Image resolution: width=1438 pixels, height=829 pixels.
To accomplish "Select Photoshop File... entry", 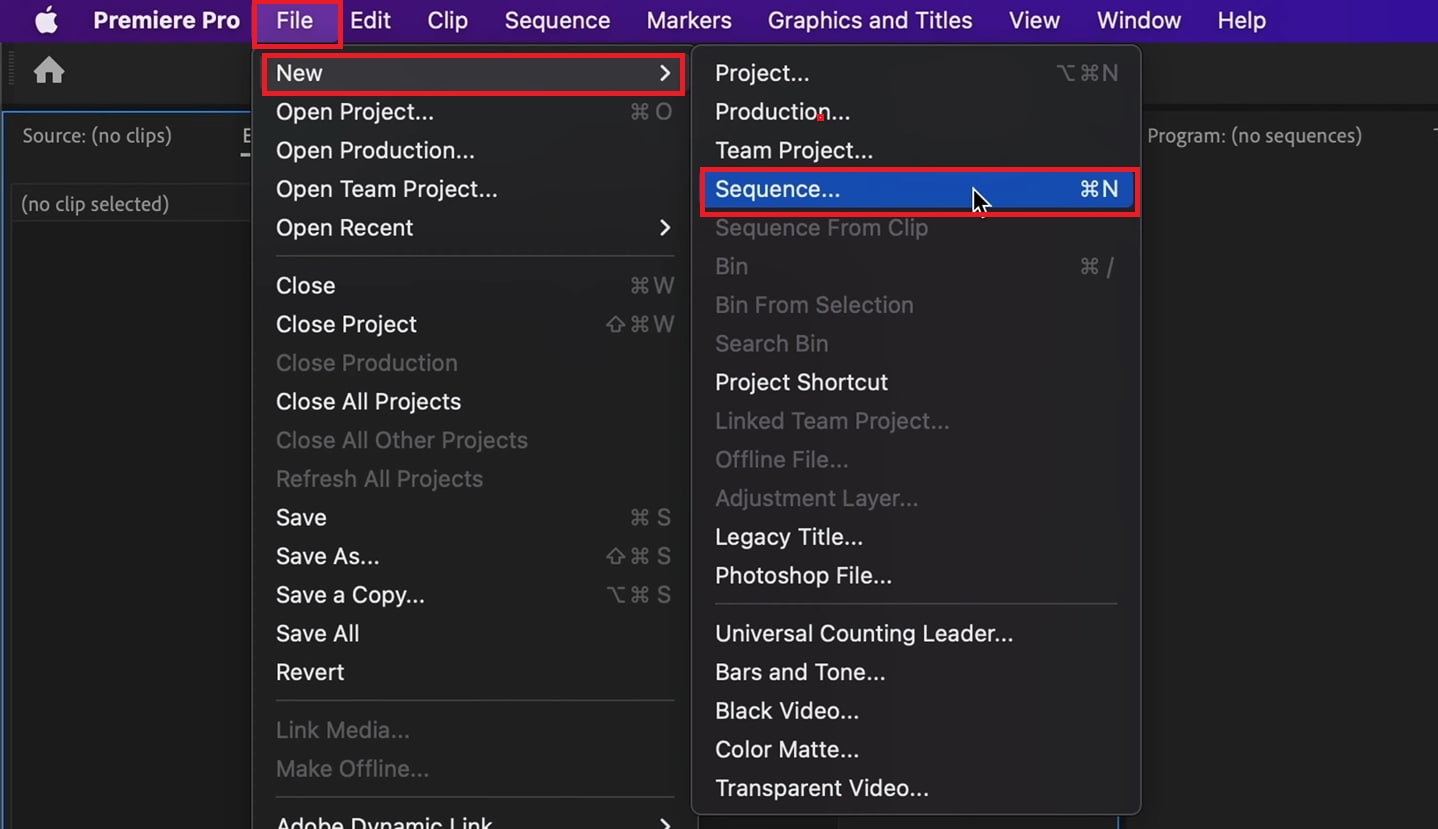I will coord(803,576).
